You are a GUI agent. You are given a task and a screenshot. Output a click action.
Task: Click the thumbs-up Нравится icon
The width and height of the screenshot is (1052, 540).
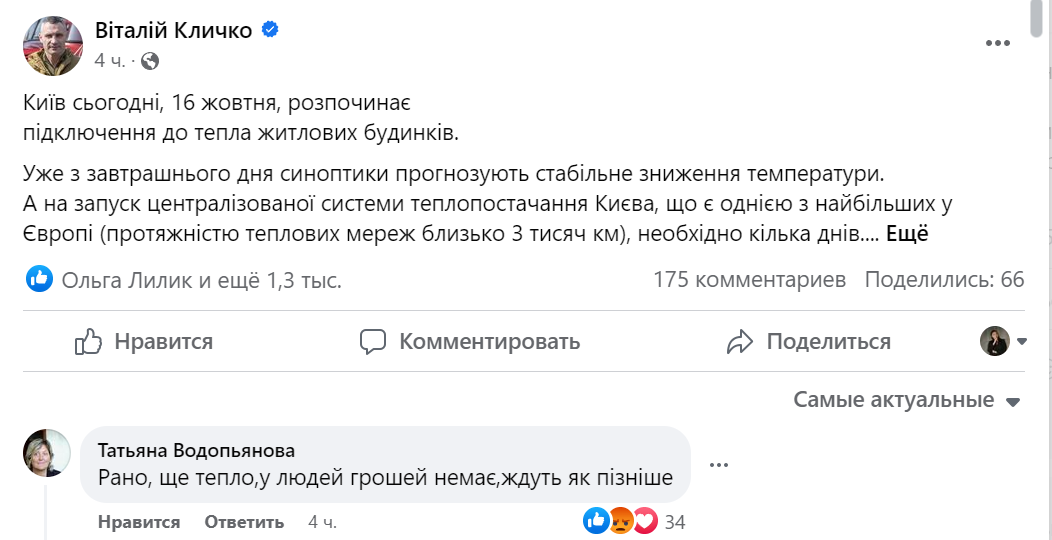89,342
